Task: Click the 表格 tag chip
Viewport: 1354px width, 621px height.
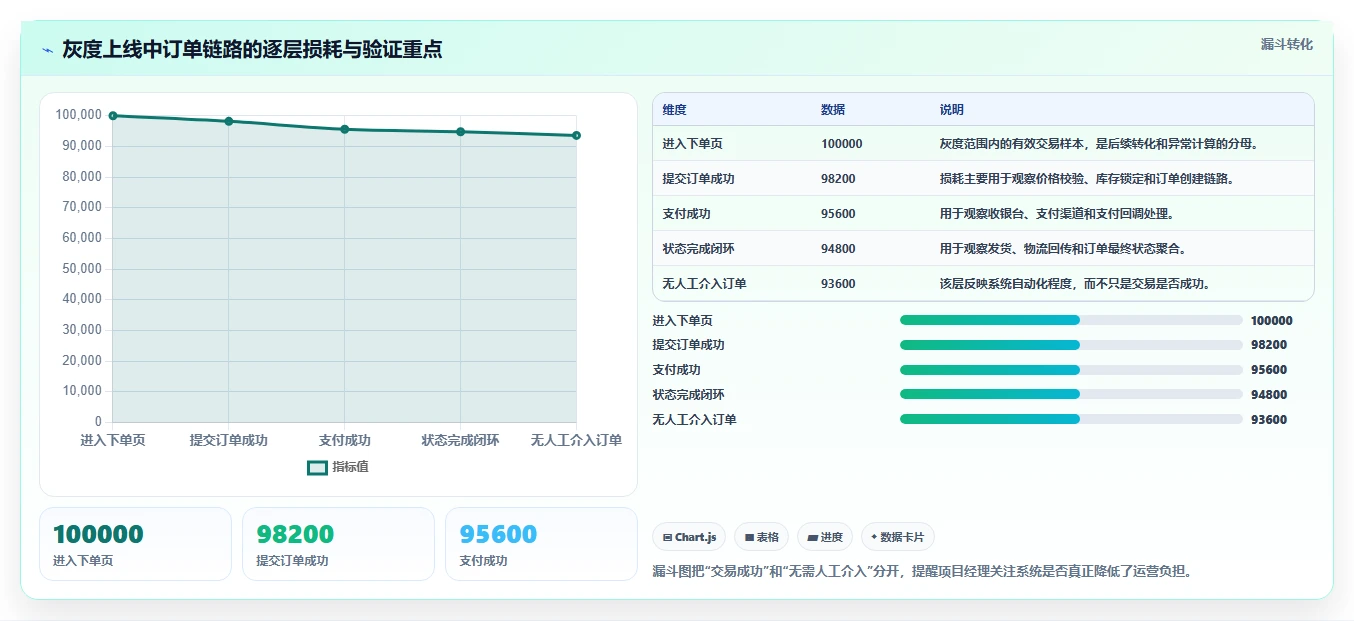Action: pos(762,537)
